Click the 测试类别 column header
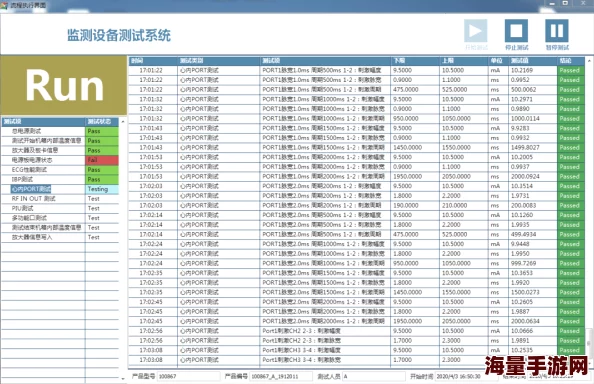Screen dimensions: 594x384 219,61
